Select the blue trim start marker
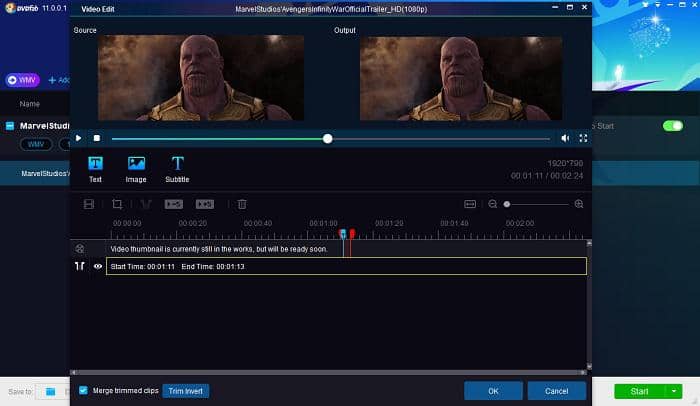 [343, 234]
